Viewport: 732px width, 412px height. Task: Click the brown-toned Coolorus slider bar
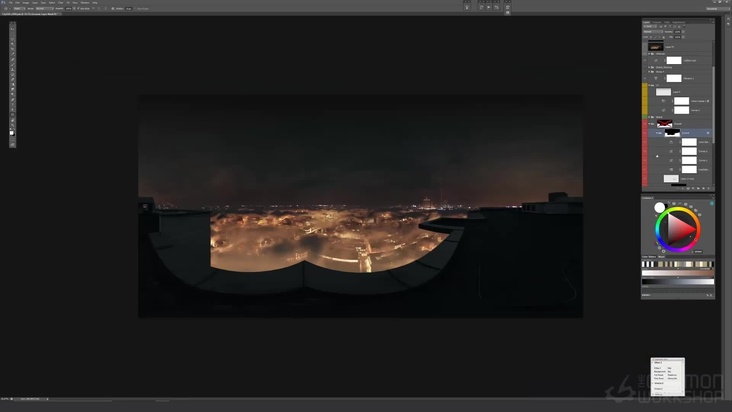click(677, 273)
